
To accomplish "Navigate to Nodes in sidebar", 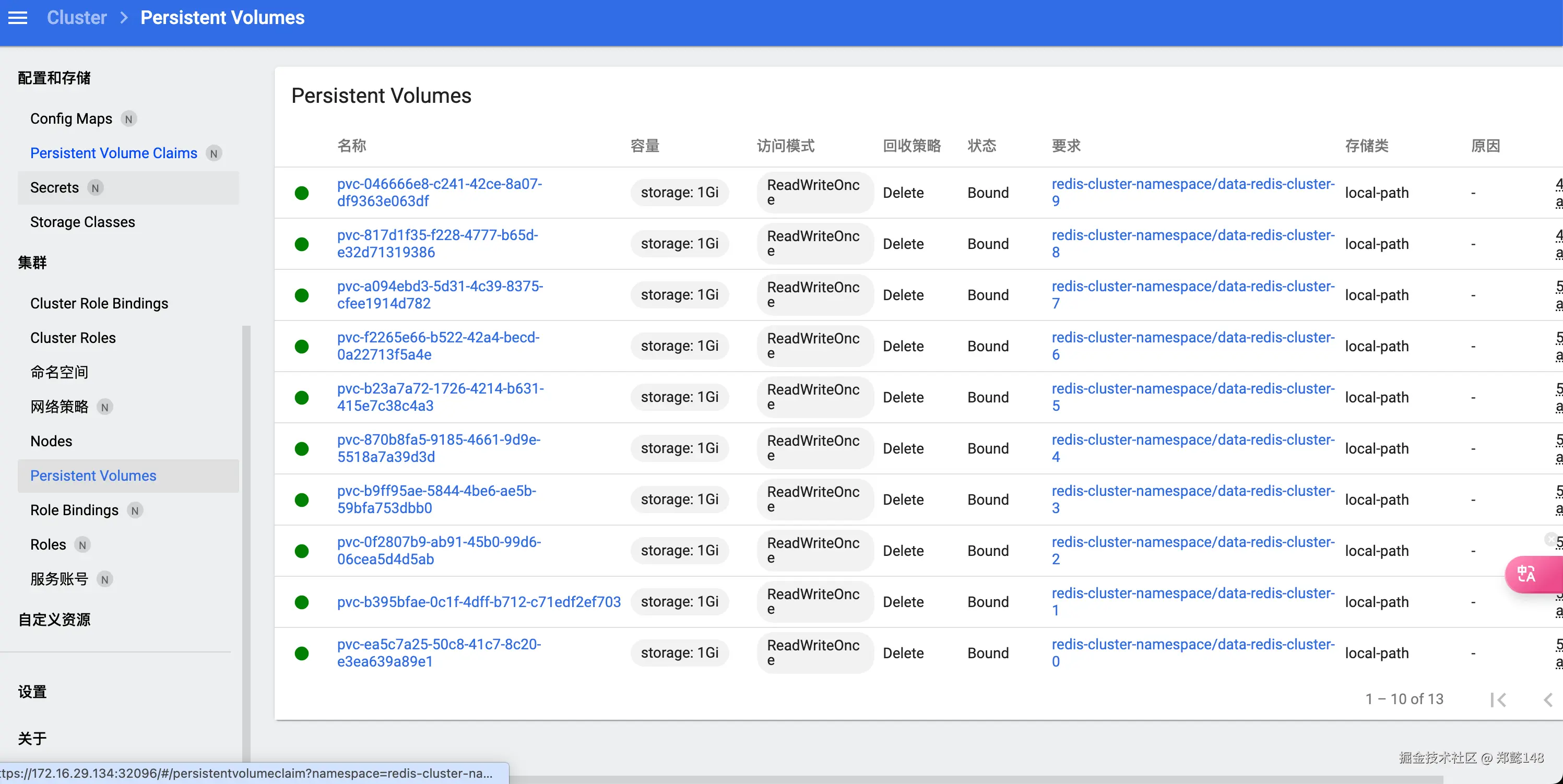I will point(51,441).
